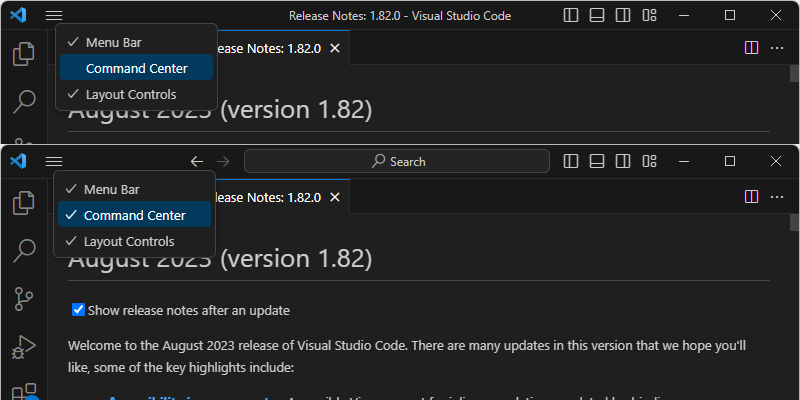Show release notes after an update checkbox
This screenshot has width=800, height=400.
(x=79, y=310)
